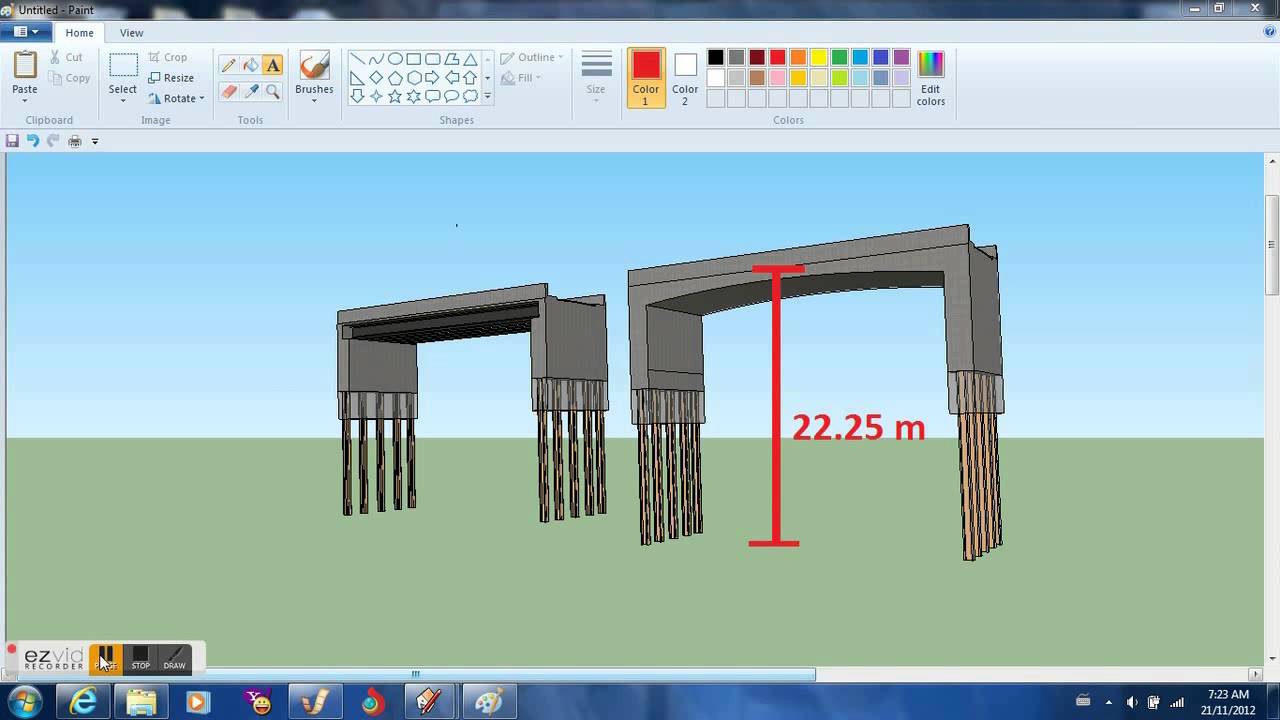Pick the yellow color swatch

coord(819,58)
